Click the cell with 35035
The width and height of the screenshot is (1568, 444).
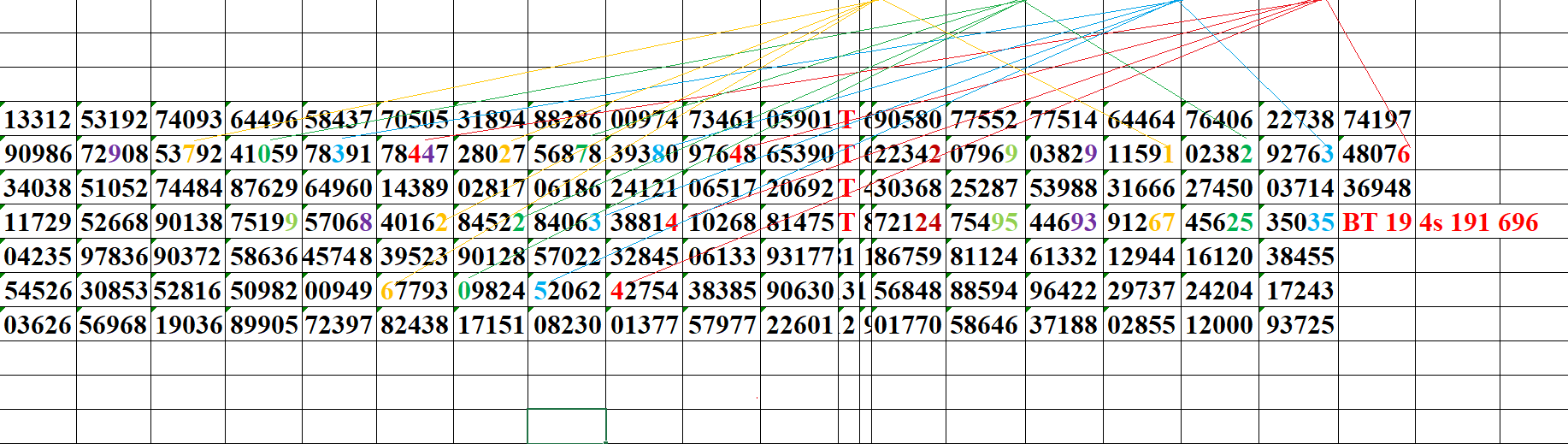tap(1299, 222)
